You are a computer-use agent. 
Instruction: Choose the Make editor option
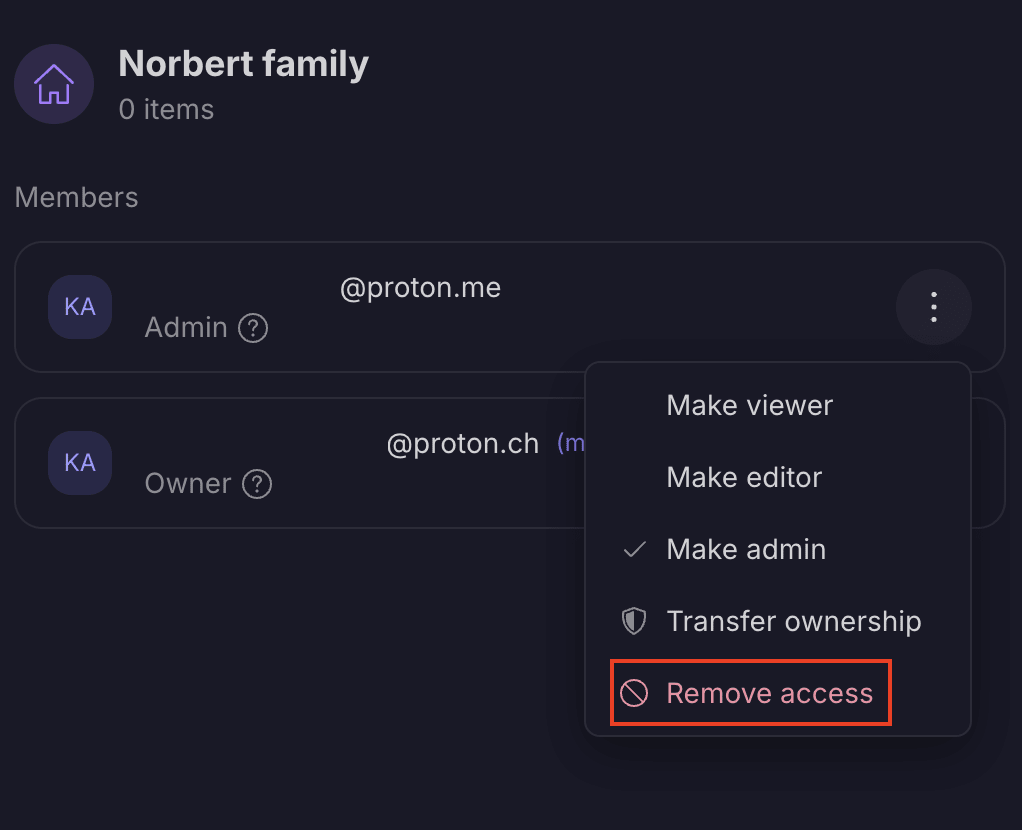(744, 477)
